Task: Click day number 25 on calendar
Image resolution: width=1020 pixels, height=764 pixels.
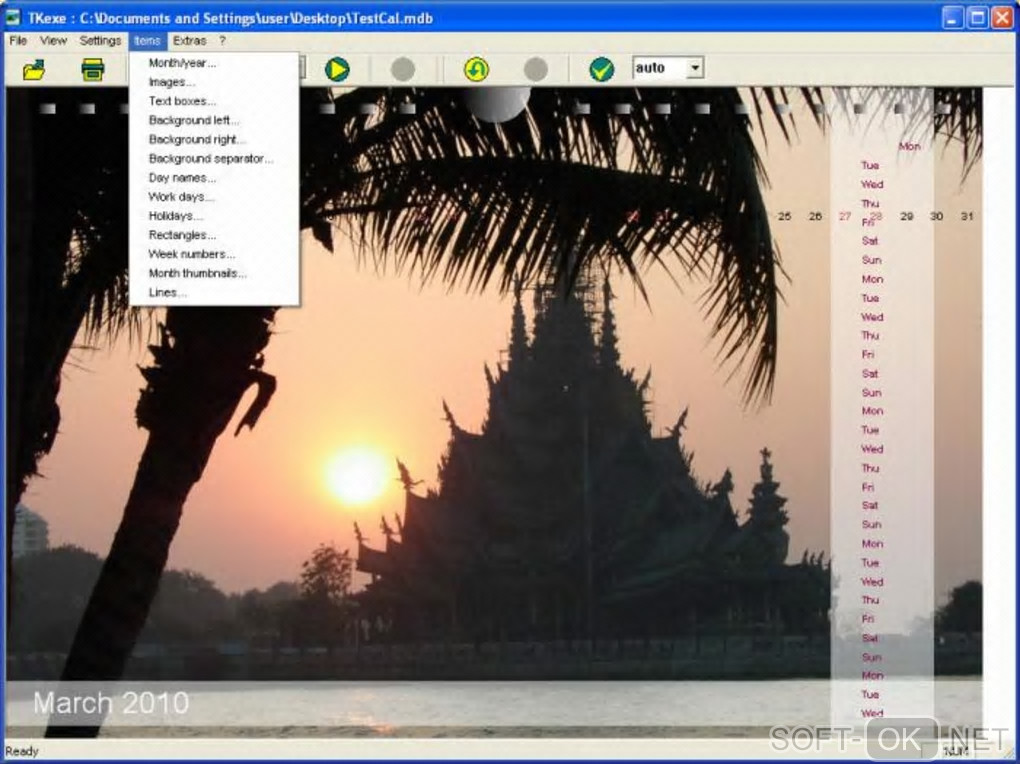Action: click(x=785, y=216)
